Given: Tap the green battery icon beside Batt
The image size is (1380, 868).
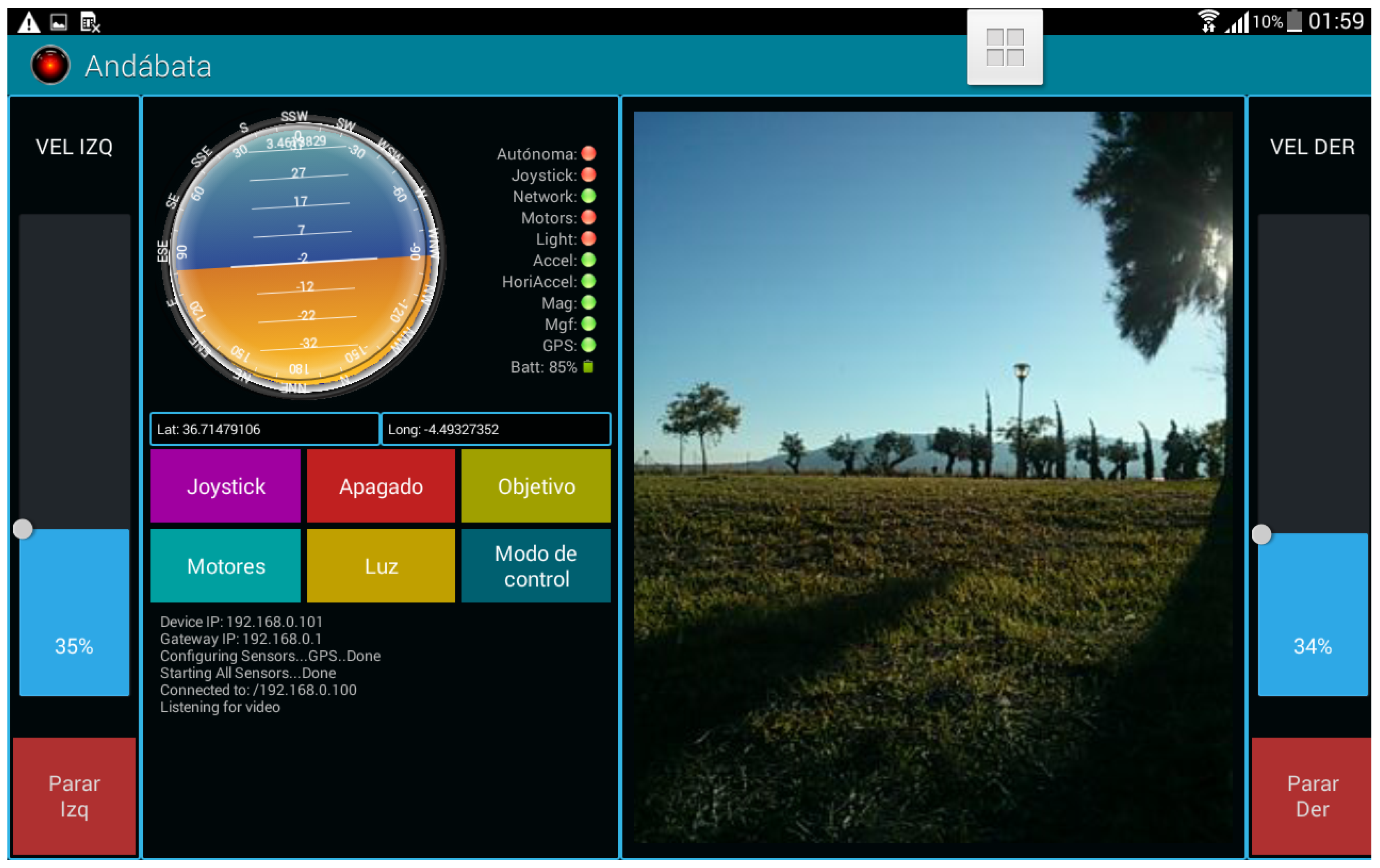Looking at the screenshot, I should point(588,367).
